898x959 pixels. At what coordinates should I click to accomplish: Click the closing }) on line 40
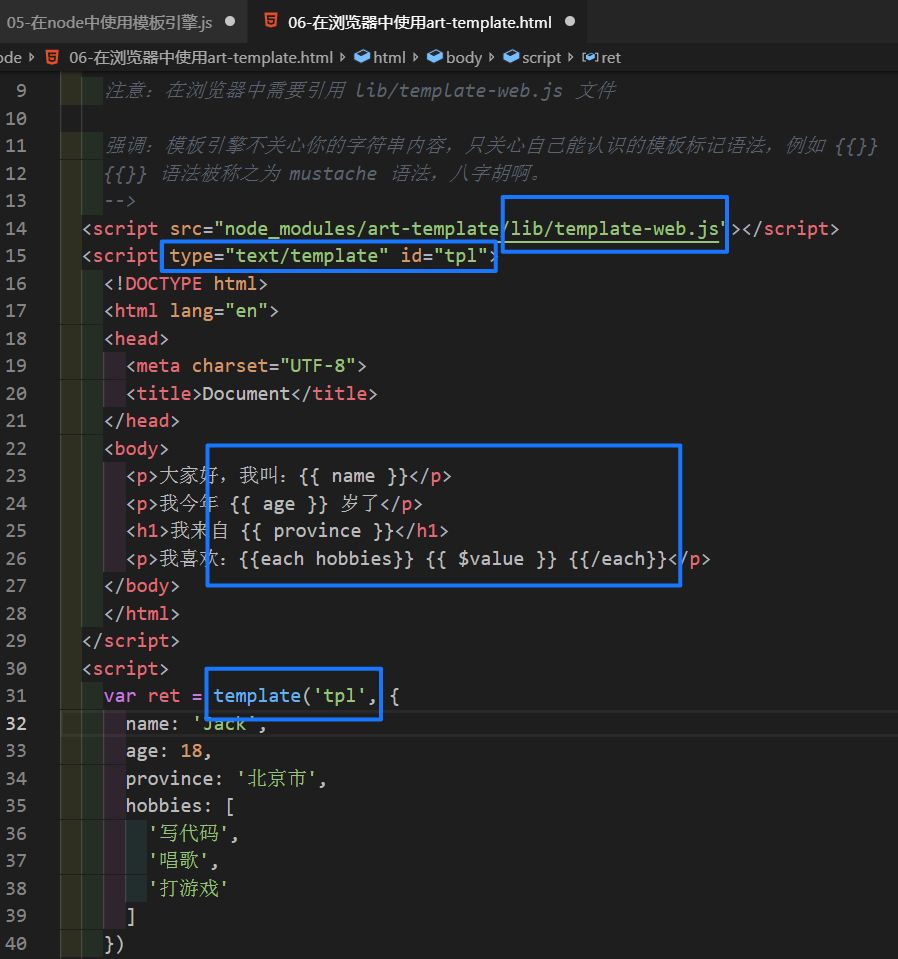click(x=114, y=944)
